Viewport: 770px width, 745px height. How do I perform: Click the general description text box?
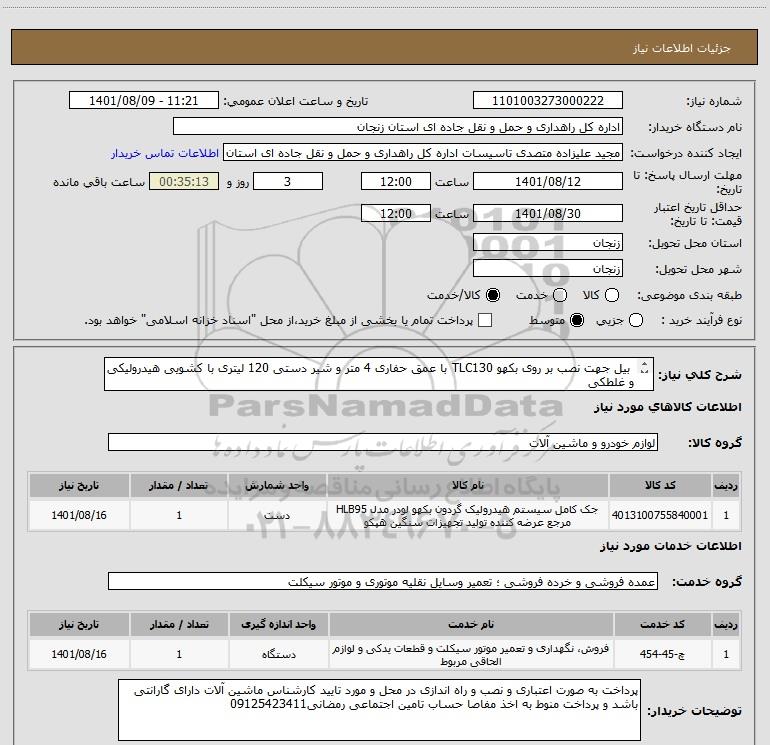click(379, 375)
